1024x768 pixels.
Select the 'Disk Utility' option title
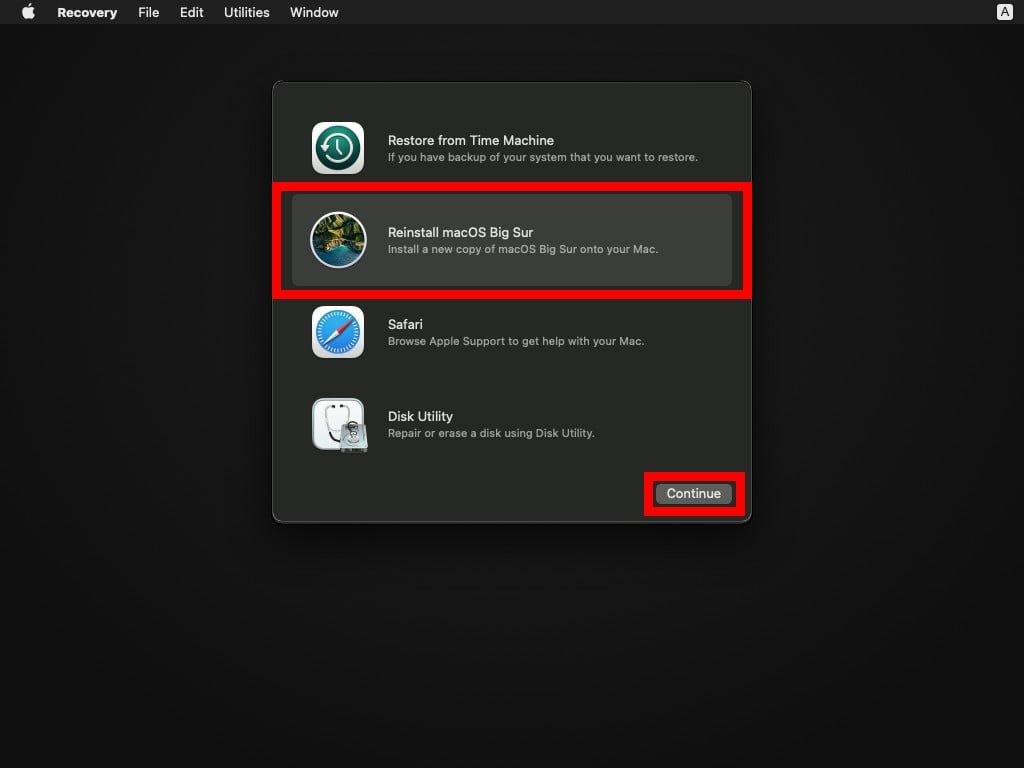420,417
